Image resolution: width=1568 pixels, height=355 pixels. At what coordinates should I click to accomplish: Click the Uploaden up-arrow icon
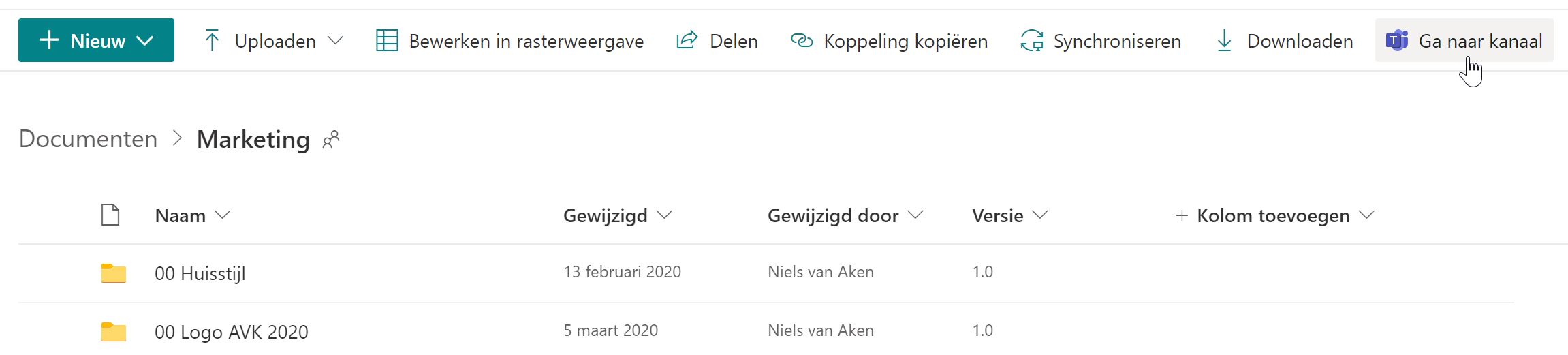(x=212, y=41)
